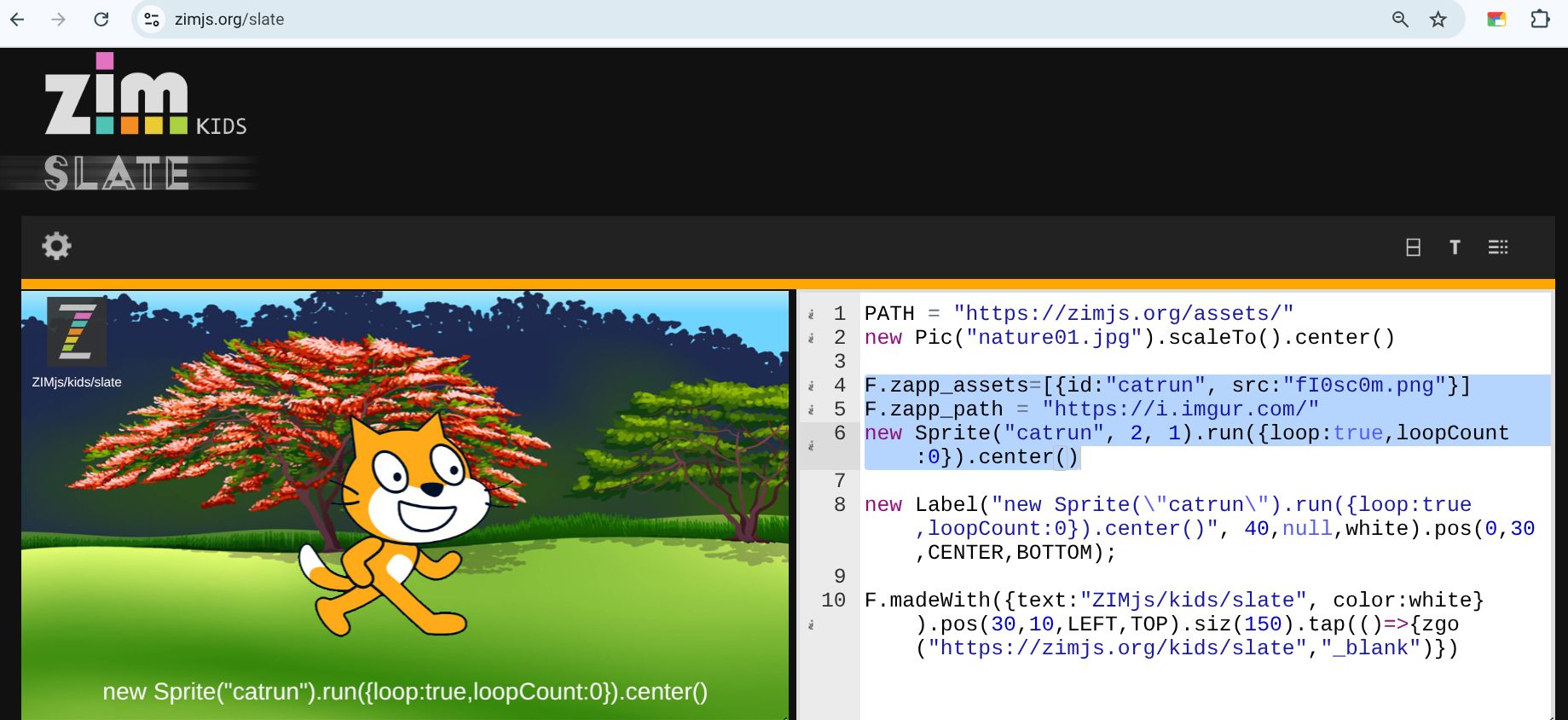Click the bold T text icon
The height and width of the screenshot is (720, 1568).
pos(1455,247)
